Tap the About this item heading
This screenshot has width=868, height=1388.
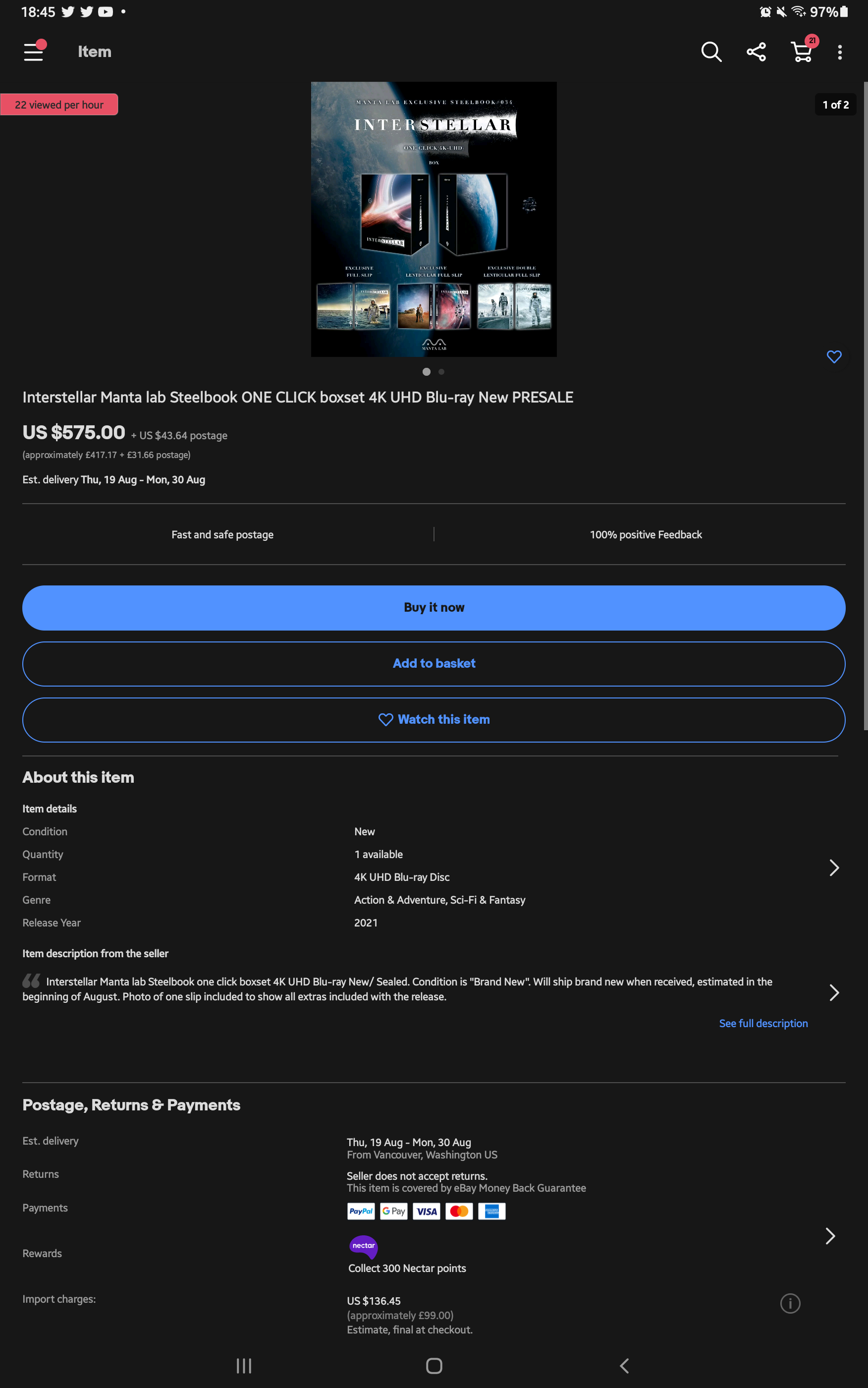click(78, 778)
